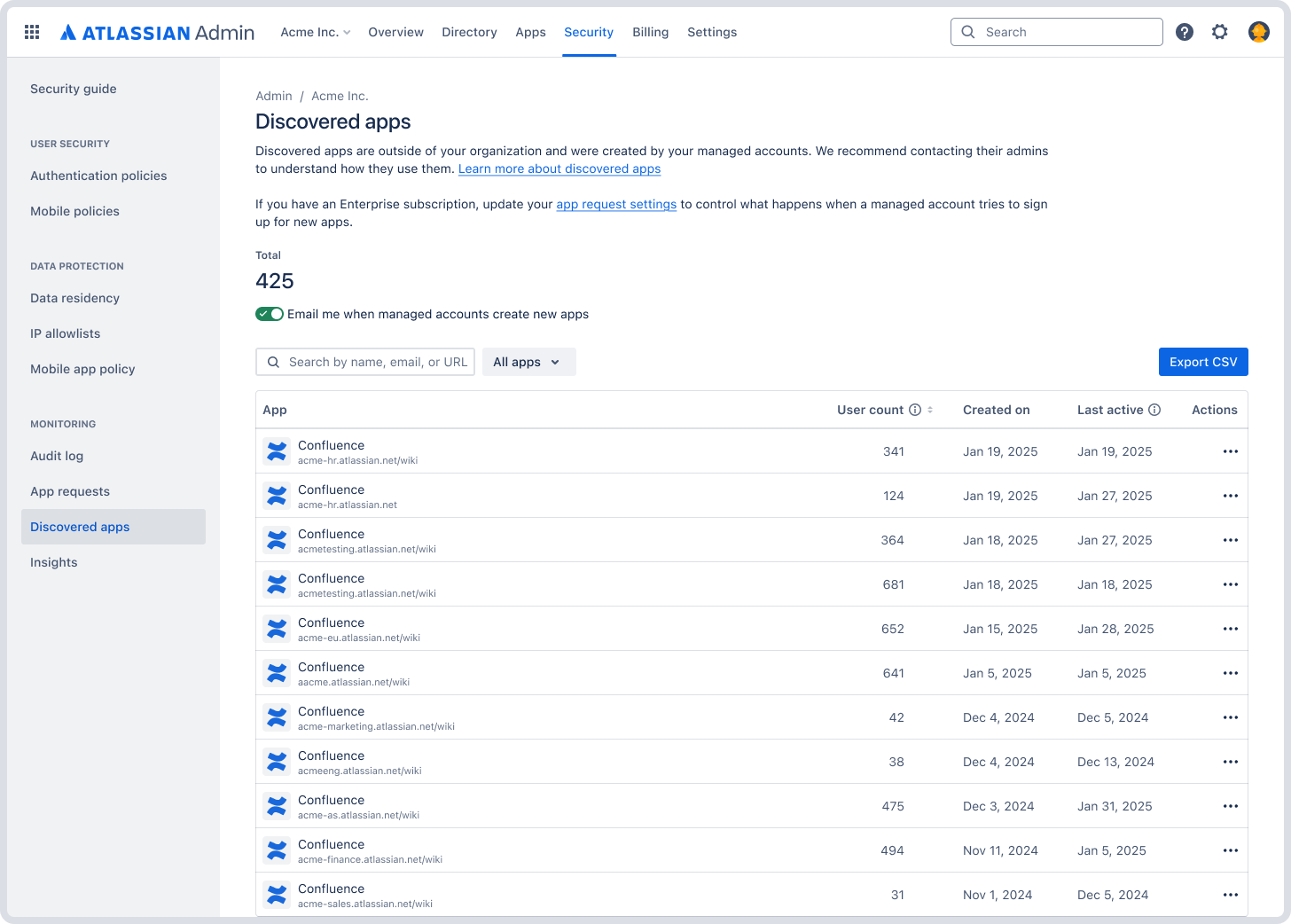
Task: Sort the table by User count arrows
Action: click(x=930, y=410)
